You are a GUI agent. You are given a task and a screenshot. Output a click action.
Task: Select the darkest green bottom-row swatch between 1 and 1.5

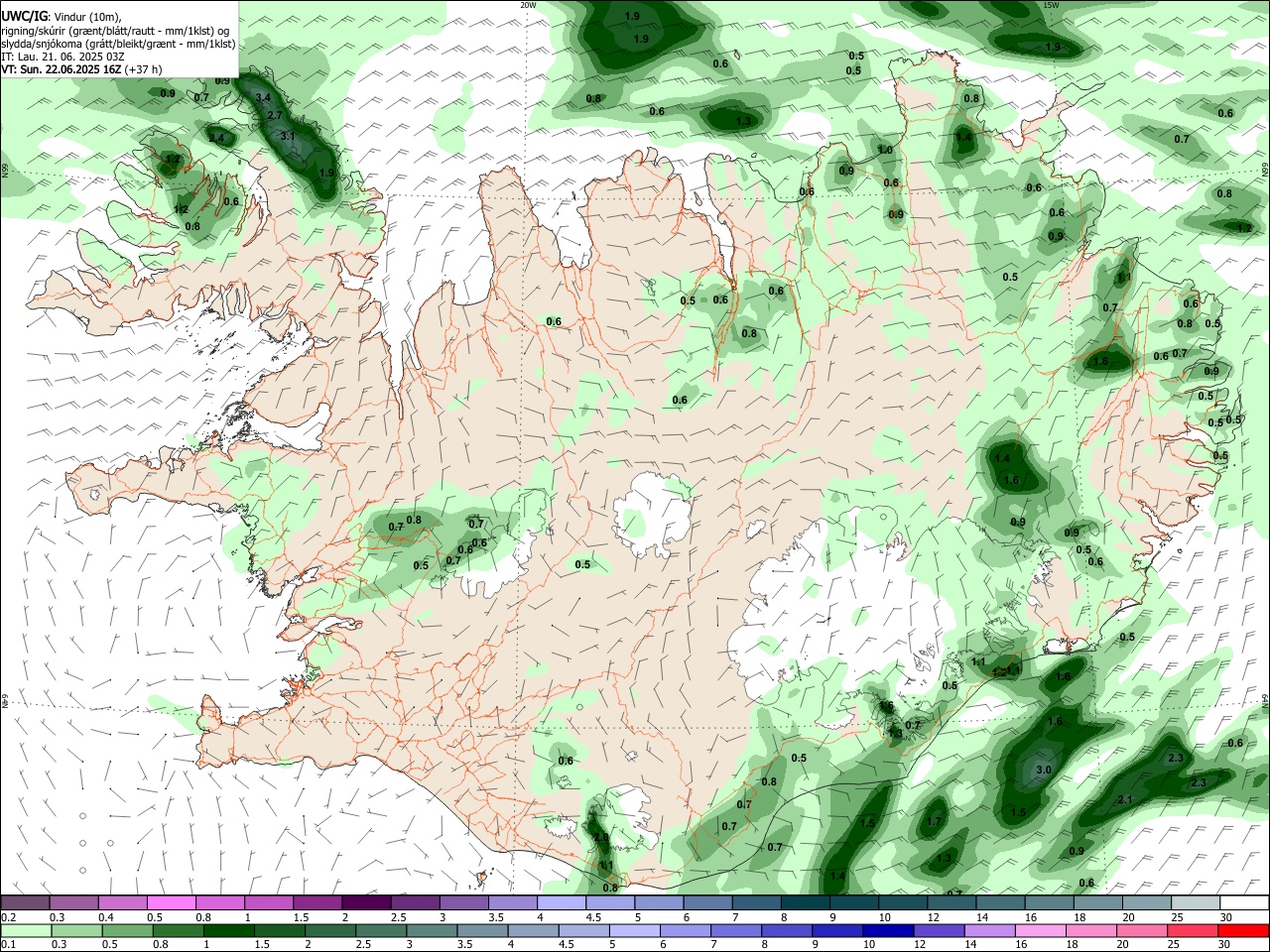click(x=228, y=930)
